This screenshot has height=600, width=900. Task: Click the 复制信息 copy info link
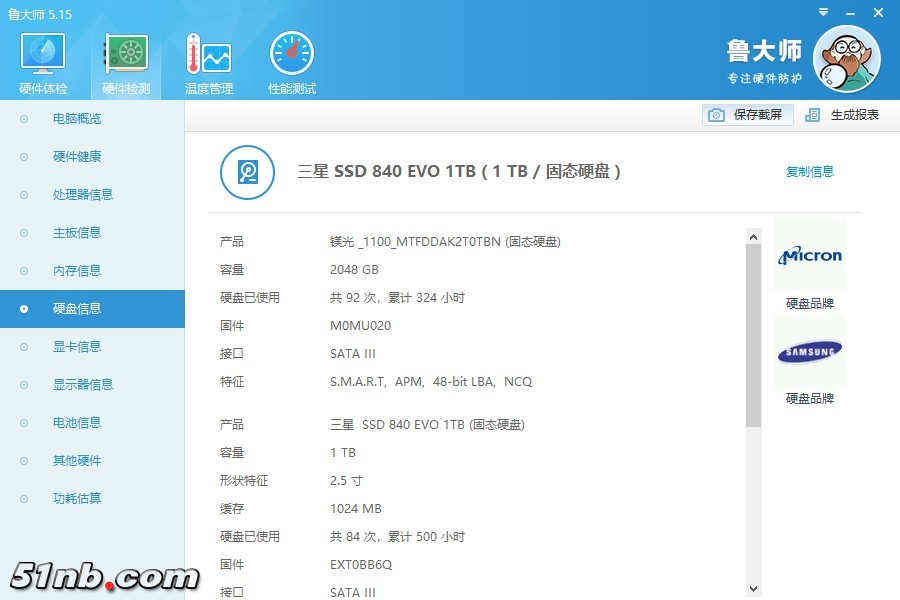[809, 172]
